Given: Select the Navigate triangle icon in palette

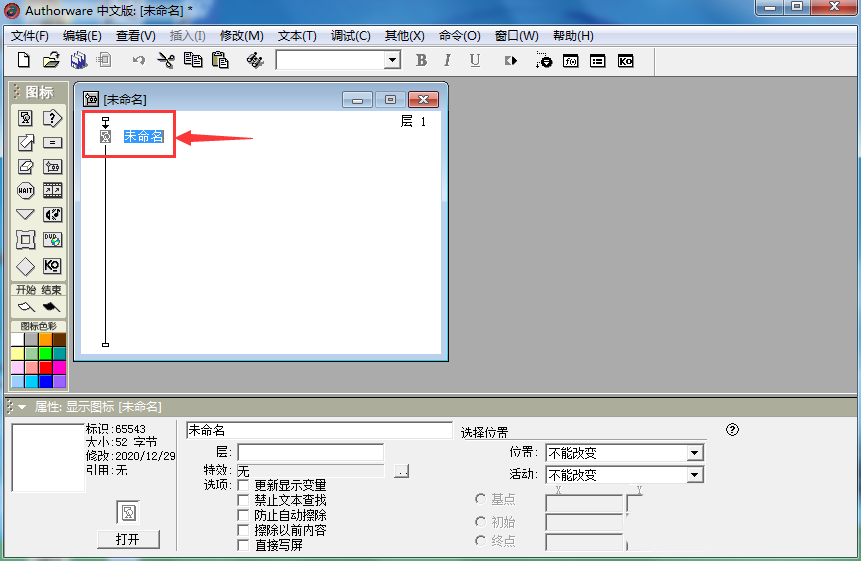Looking at the screenshot, I should coord(25,214).
